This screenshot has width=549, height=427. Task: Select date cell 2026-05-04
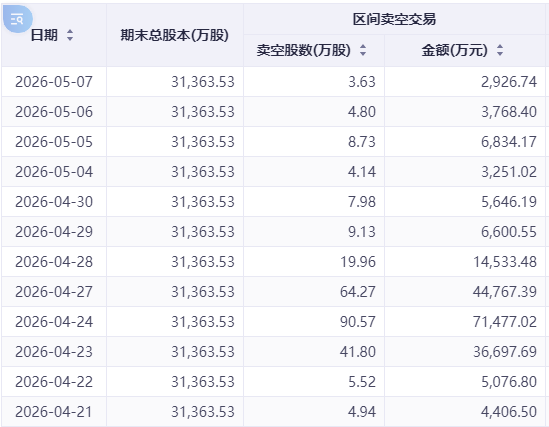click(54, 172)
